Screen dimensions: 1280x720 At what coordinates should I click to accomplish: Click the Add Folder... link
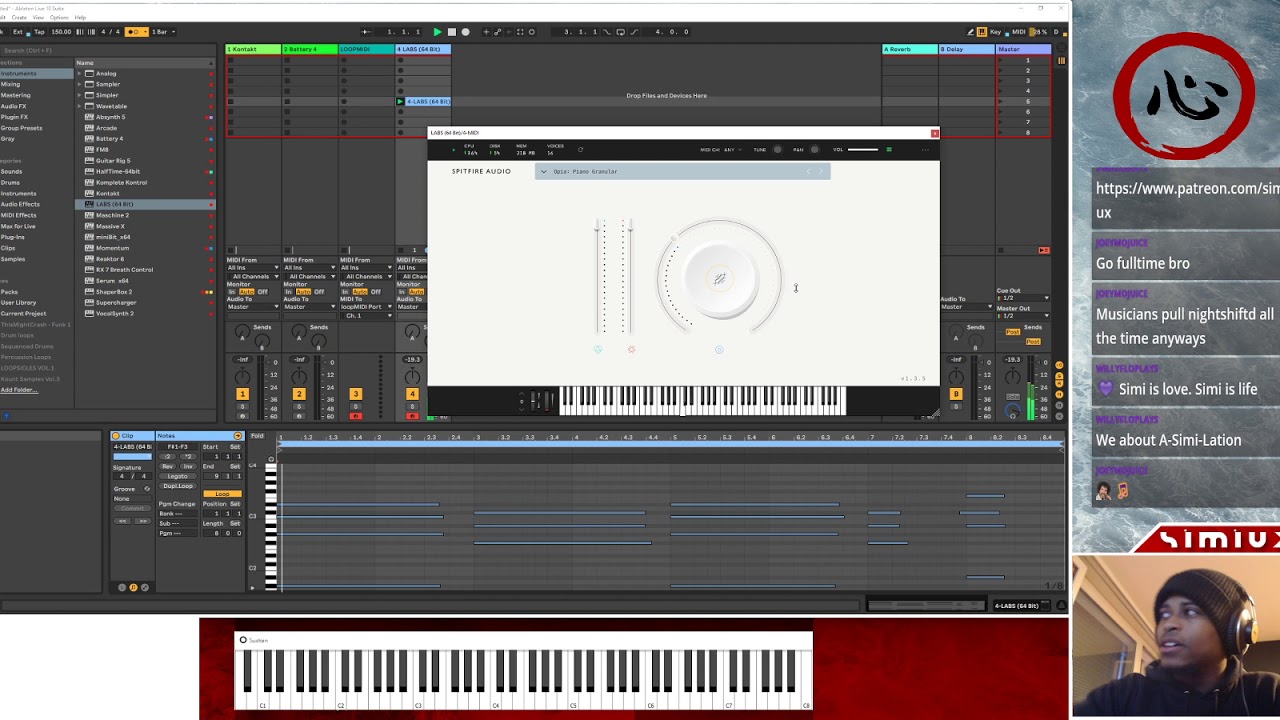17,390
